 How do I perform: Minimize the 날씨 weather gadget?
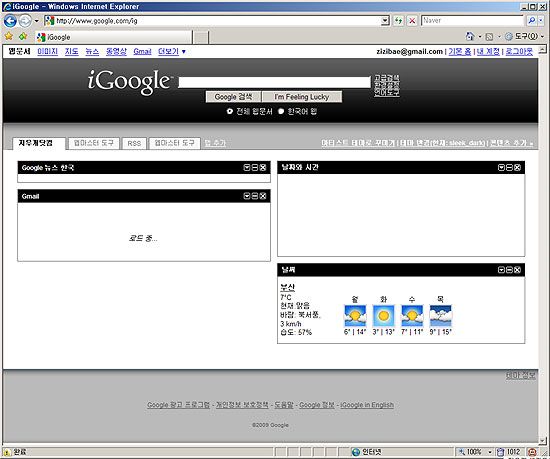click(x=509, y=270)
